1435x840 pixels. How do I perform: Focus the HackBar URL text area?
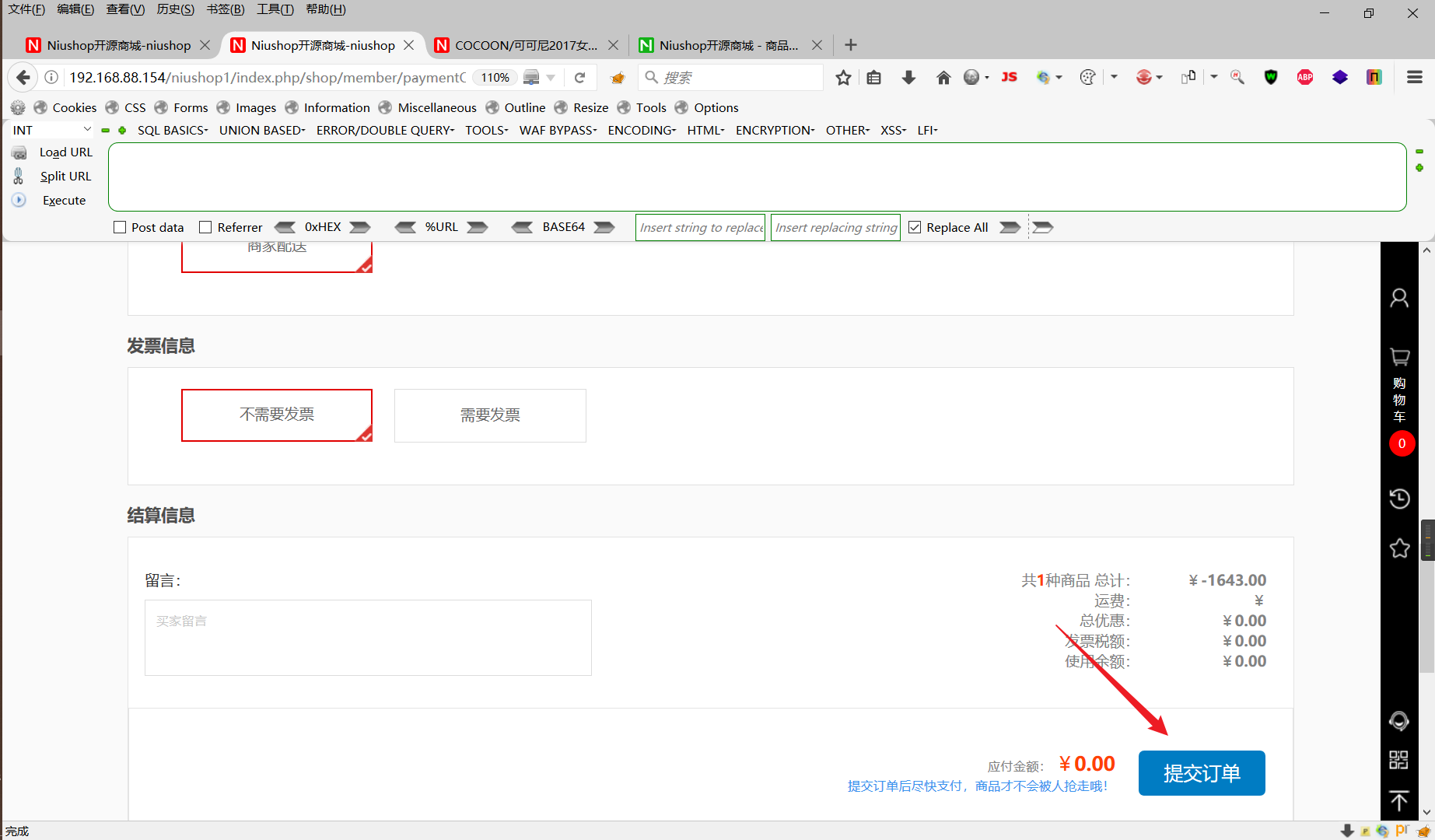tap(758, 177)
